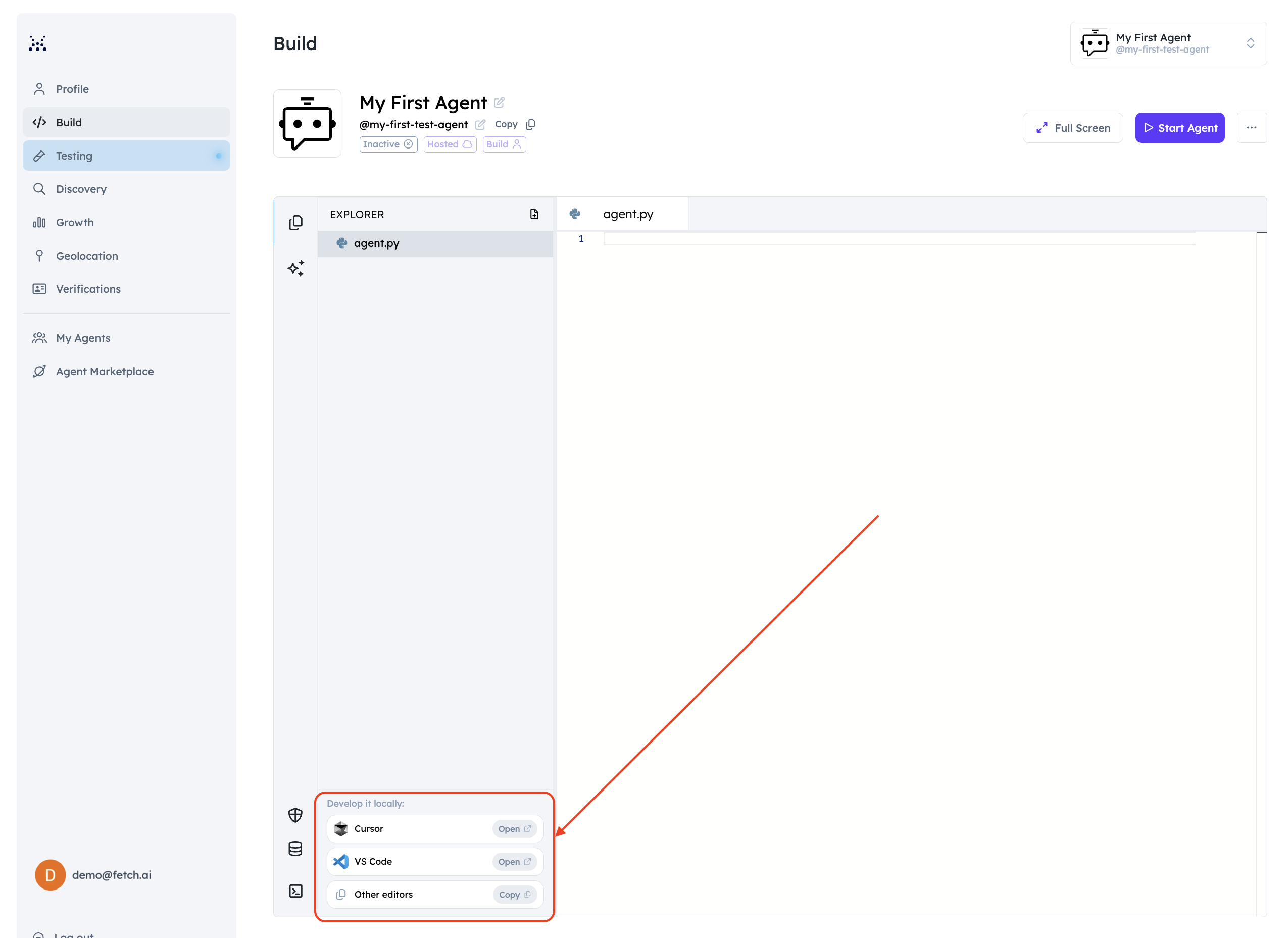This screenshot has width=1288, height=938.
Task: Click the Fetch.ai dots logo
Action: (37, 44)
